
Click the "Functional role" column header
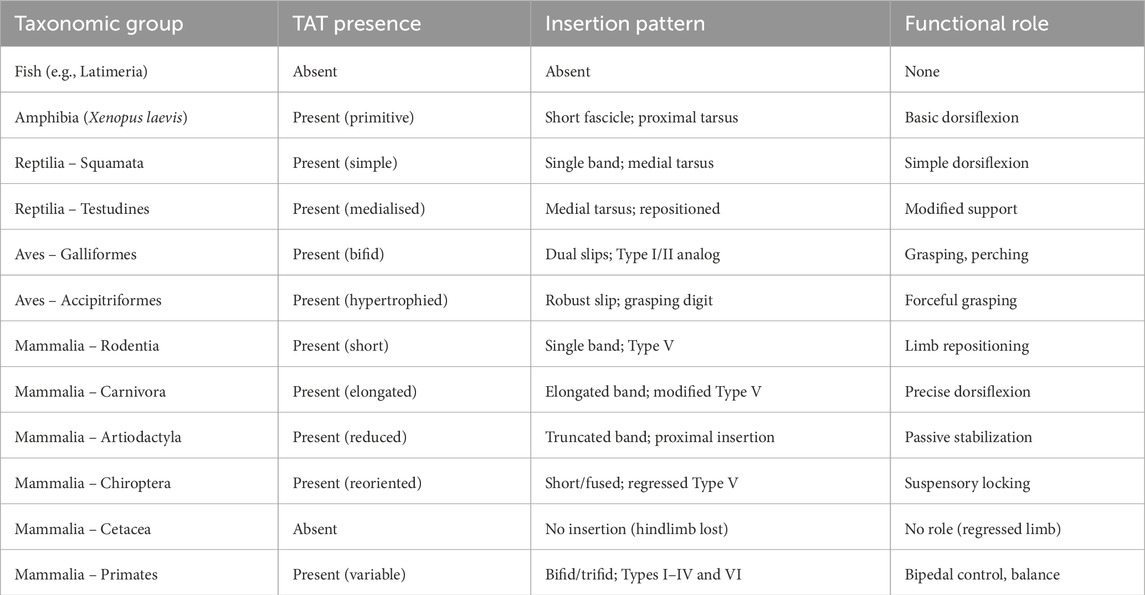(x=976, y=24)
